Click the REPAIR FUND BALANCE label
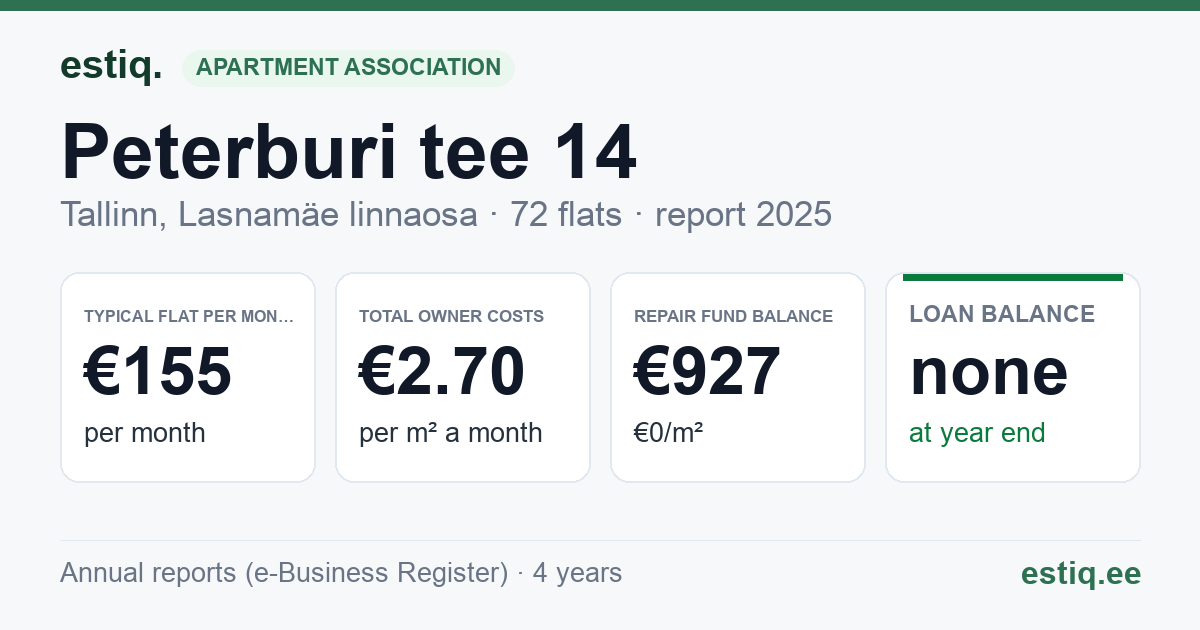 (733, 316)
